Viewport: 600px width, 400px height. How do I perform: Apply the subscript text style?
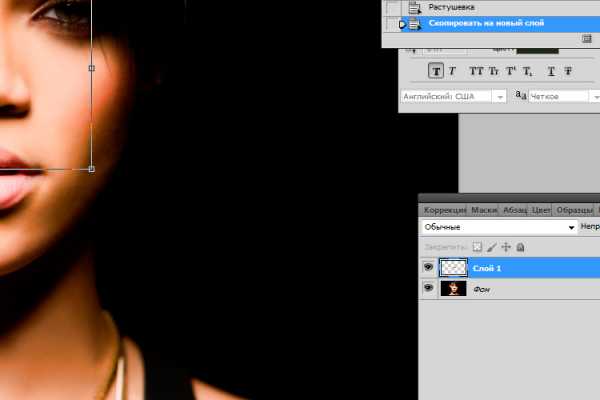[530, 71]
